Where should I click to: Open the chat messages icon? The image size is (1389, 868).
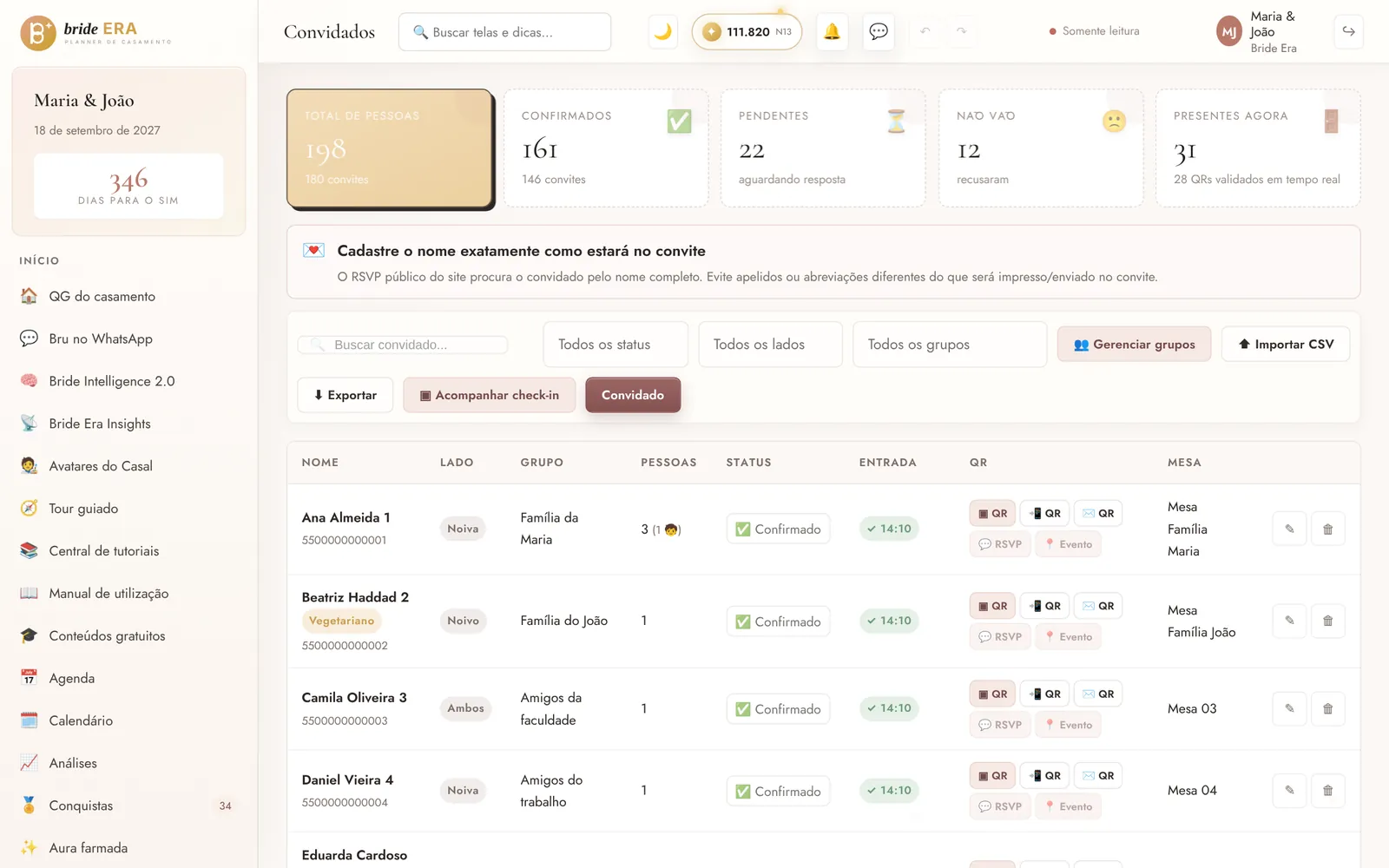pos(879,31)
